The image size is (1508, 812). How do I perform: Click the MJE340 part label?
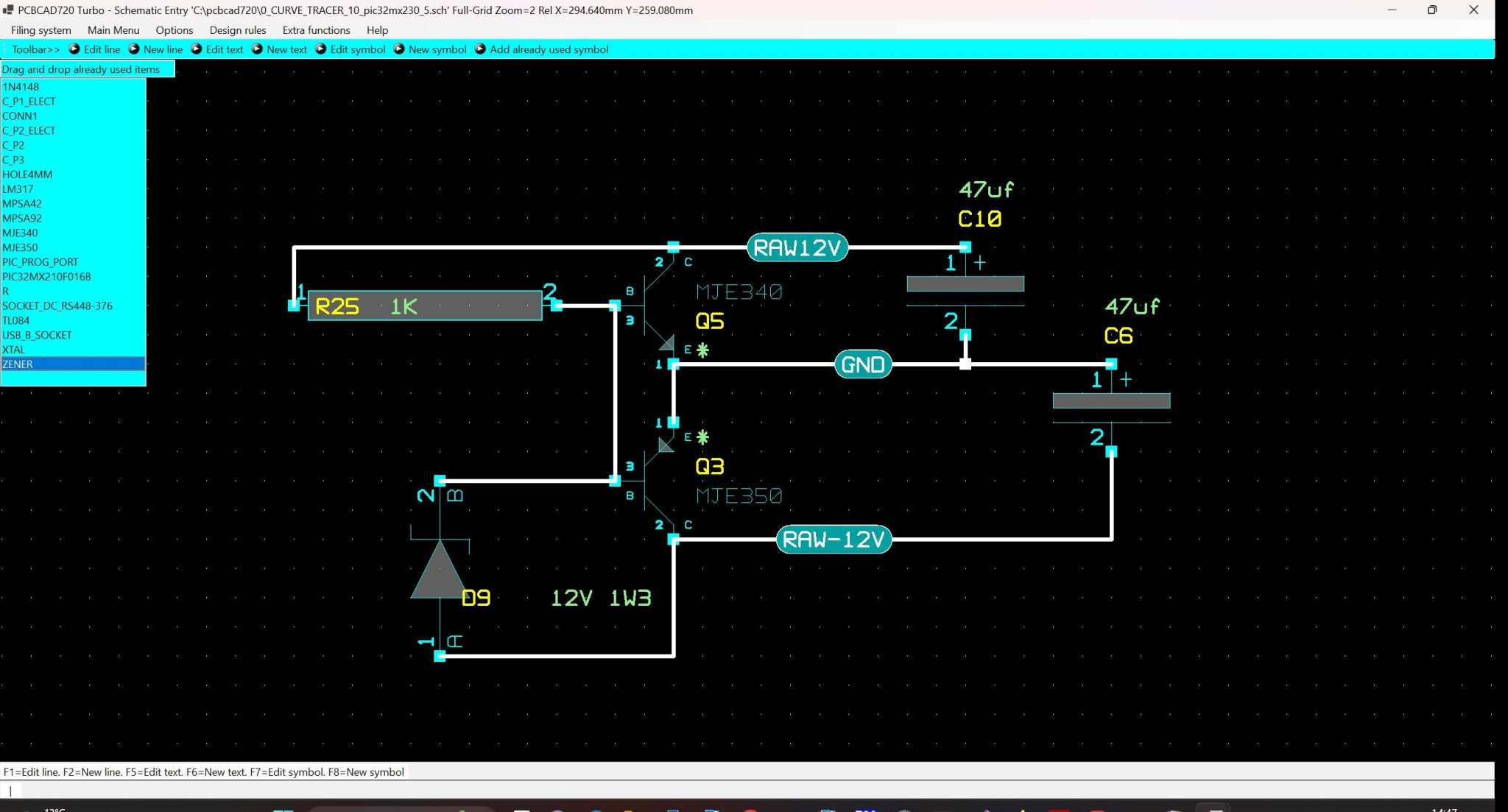tap(739, 292)
